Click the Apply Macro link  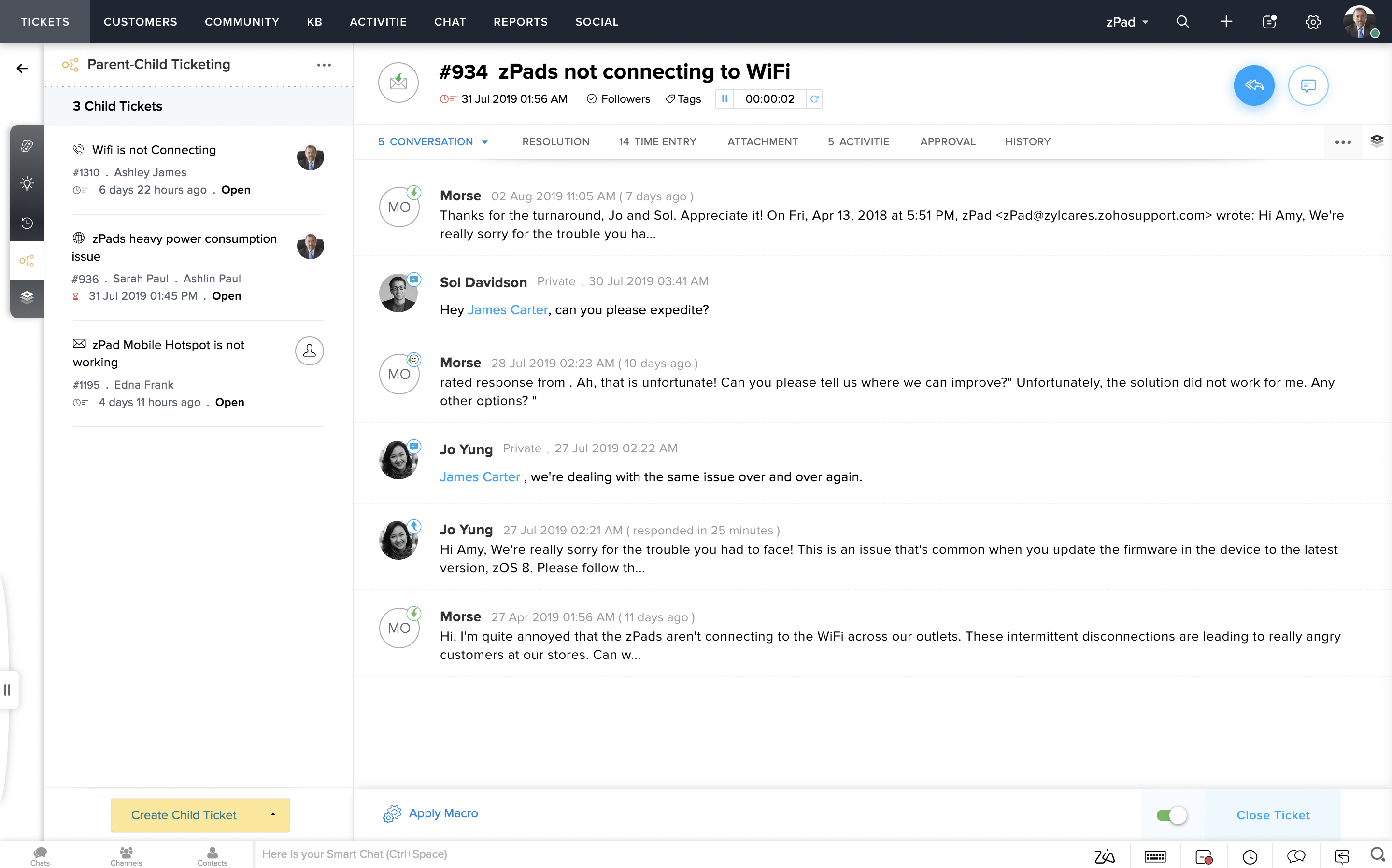tap(443, 813)
